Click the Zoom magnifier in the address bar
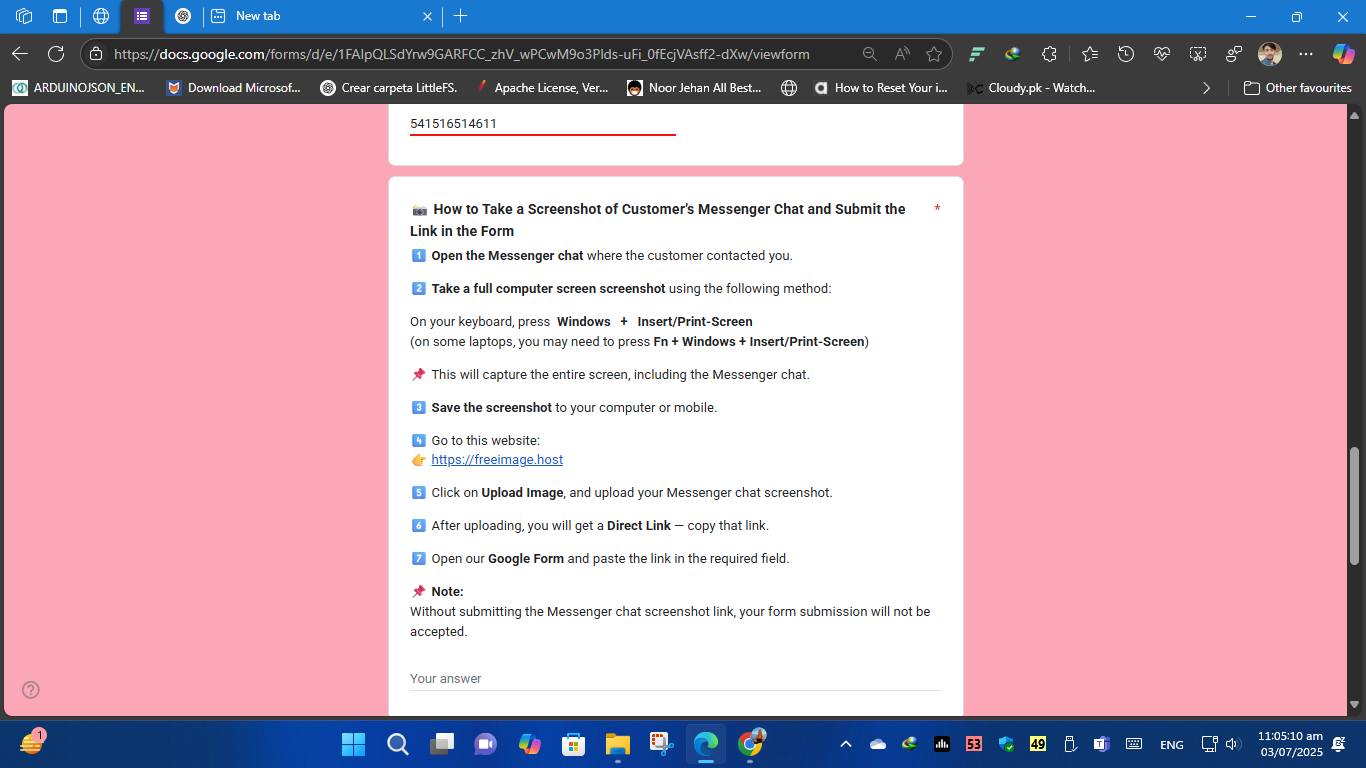This screenshot has width=1366, height=768. tap(870, 54)
